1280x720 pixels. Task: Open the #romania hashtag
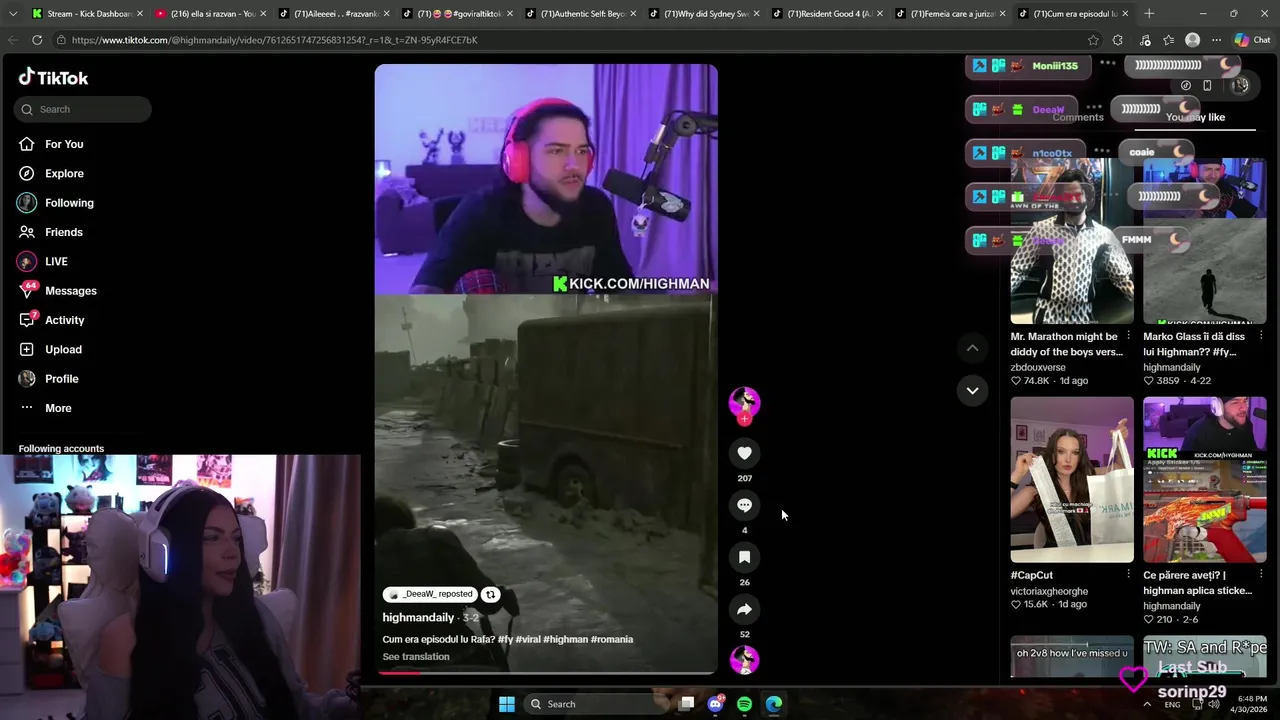point(612,640)
